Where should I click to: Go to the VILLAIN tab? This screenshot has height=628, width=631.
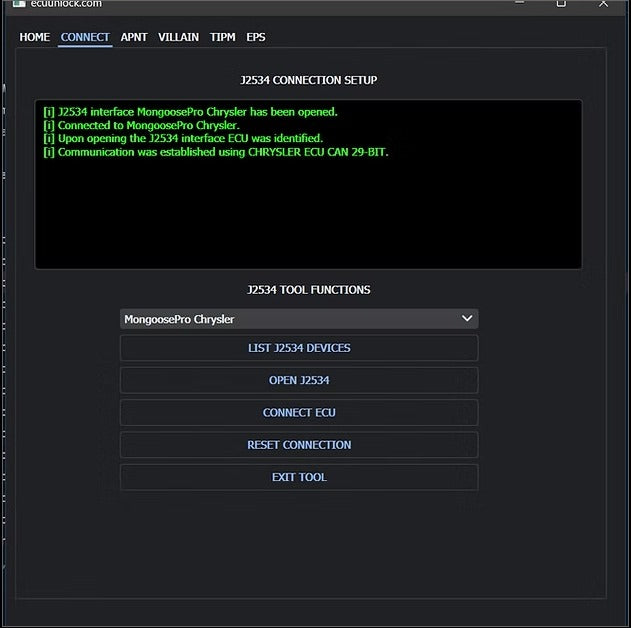(178, 37)
